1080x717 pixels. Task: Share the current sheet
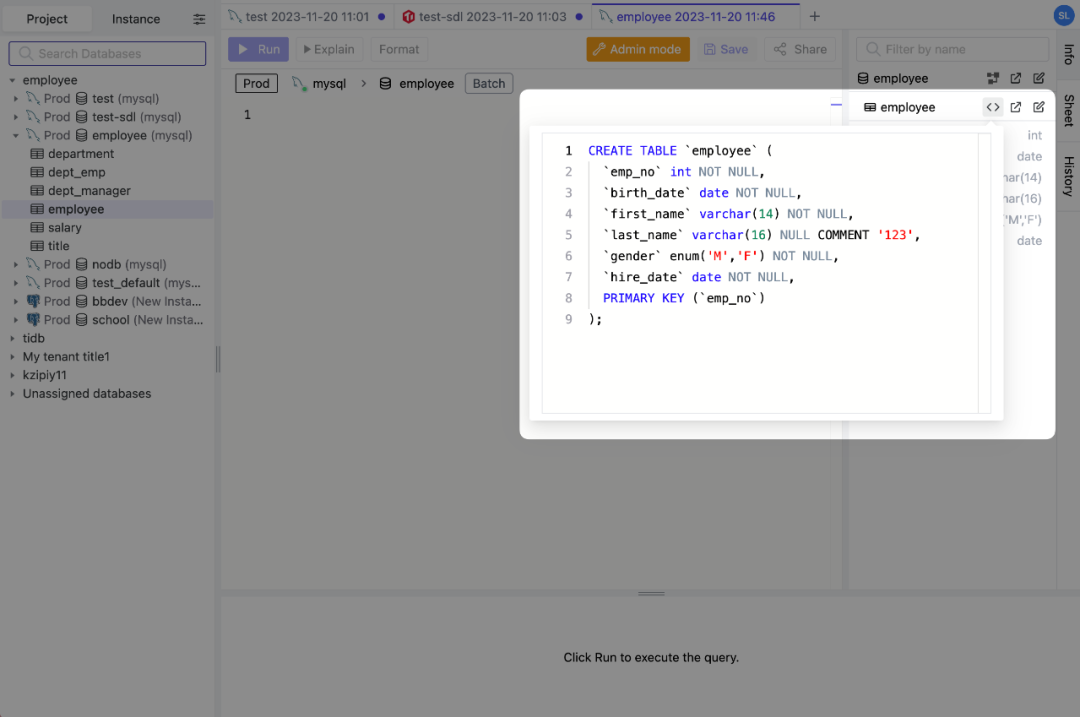click(x=800, y=50)
